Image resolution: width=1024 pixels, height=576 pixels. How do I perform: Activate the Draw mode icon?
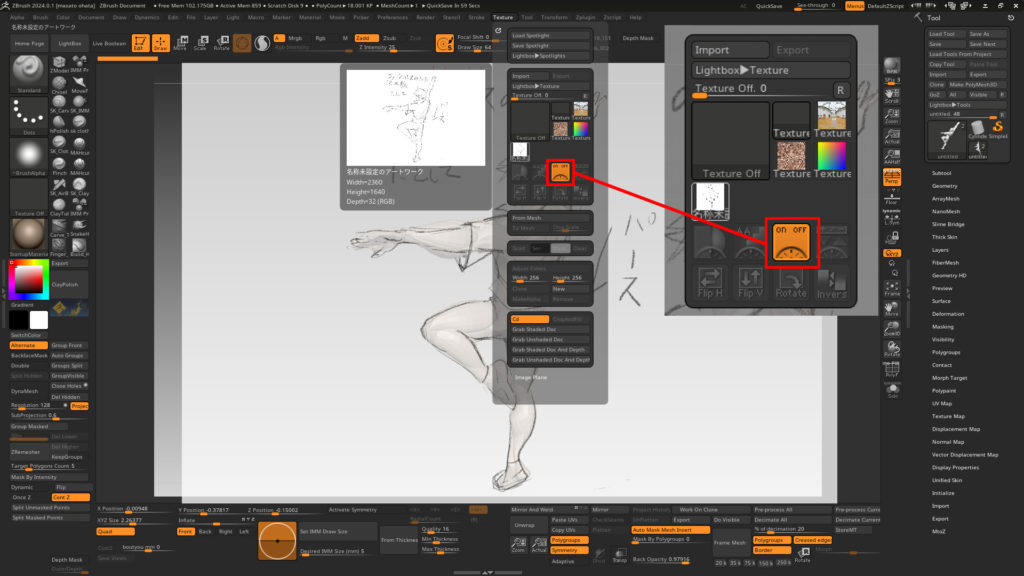[160, 43]
